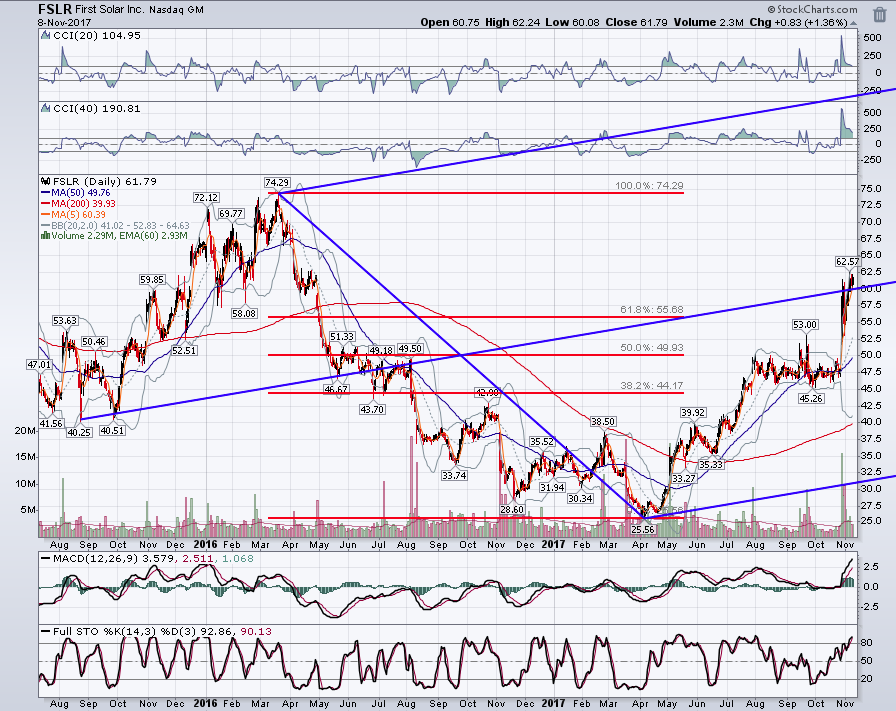
Task: Click the MACD(12,26,9) indicator label
Action: coord(96,558)
